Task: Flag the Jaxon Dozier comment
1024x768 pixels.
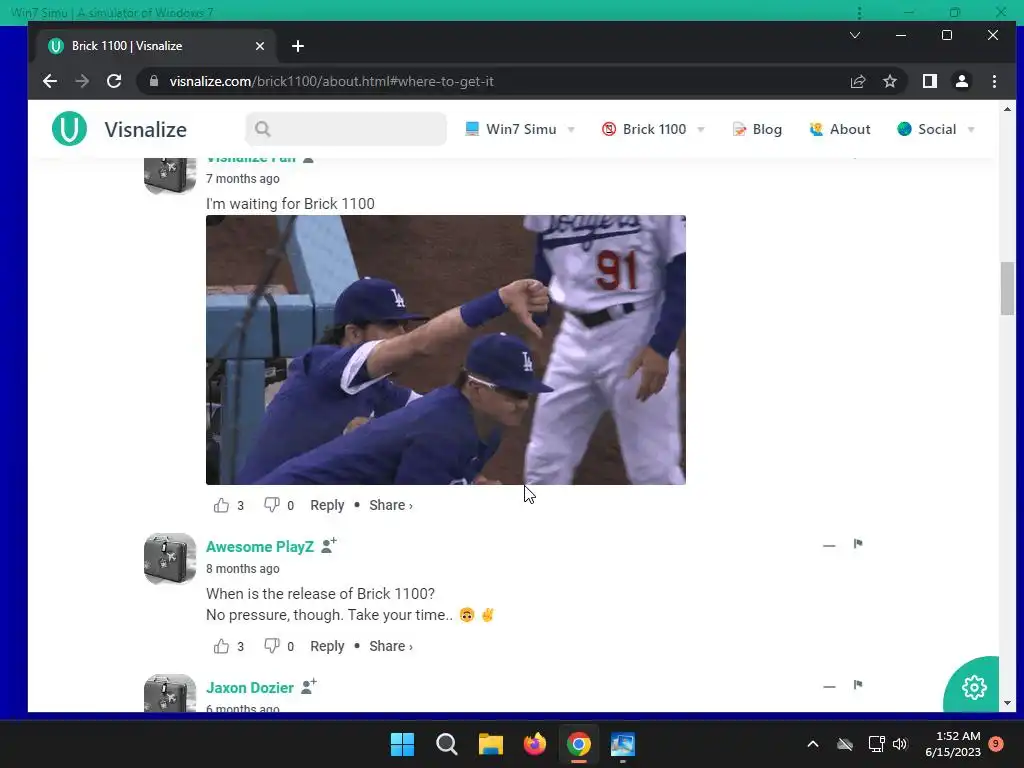Action: tap(857, 684)
